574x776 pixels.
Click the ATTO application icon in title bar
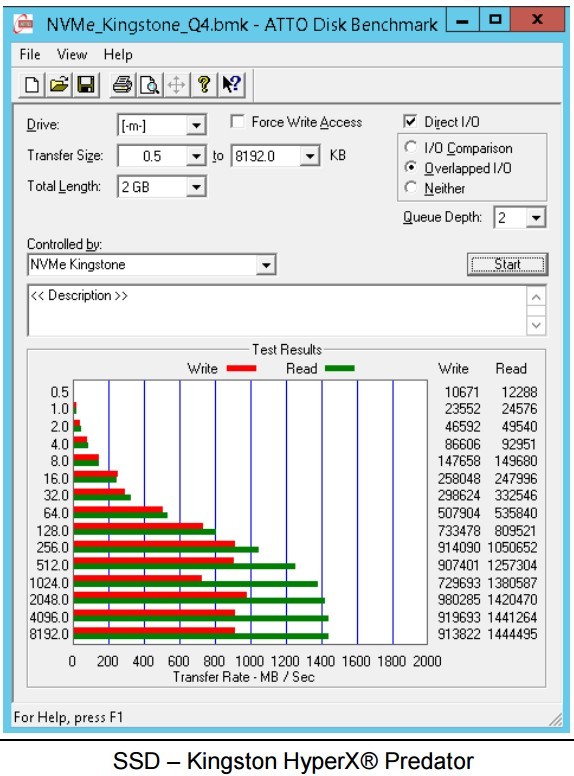pyautogui.click(x=24, y=24)
